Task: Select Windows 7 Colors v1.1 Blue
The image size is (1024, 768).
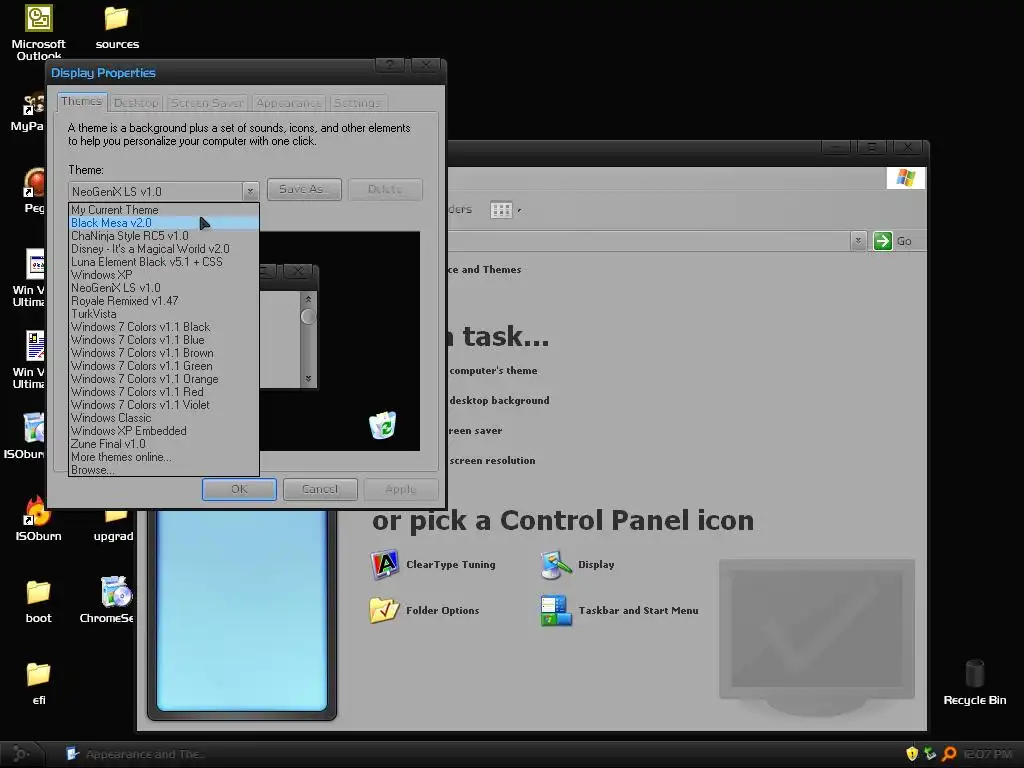Action: click(164, 340)
